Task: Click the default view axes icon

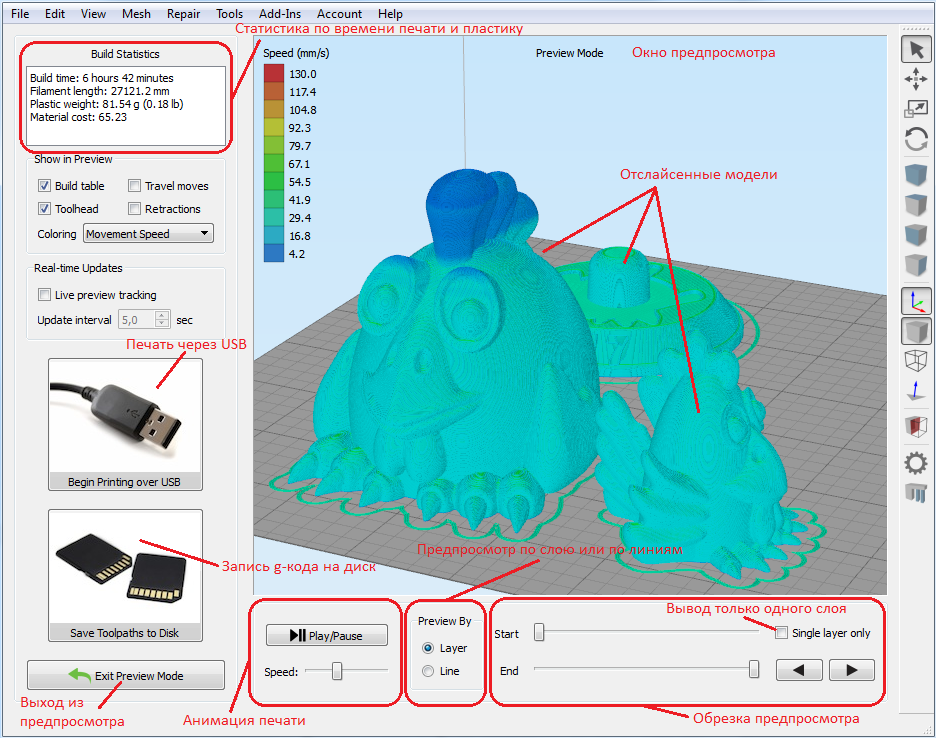Action: pos(916,299)
